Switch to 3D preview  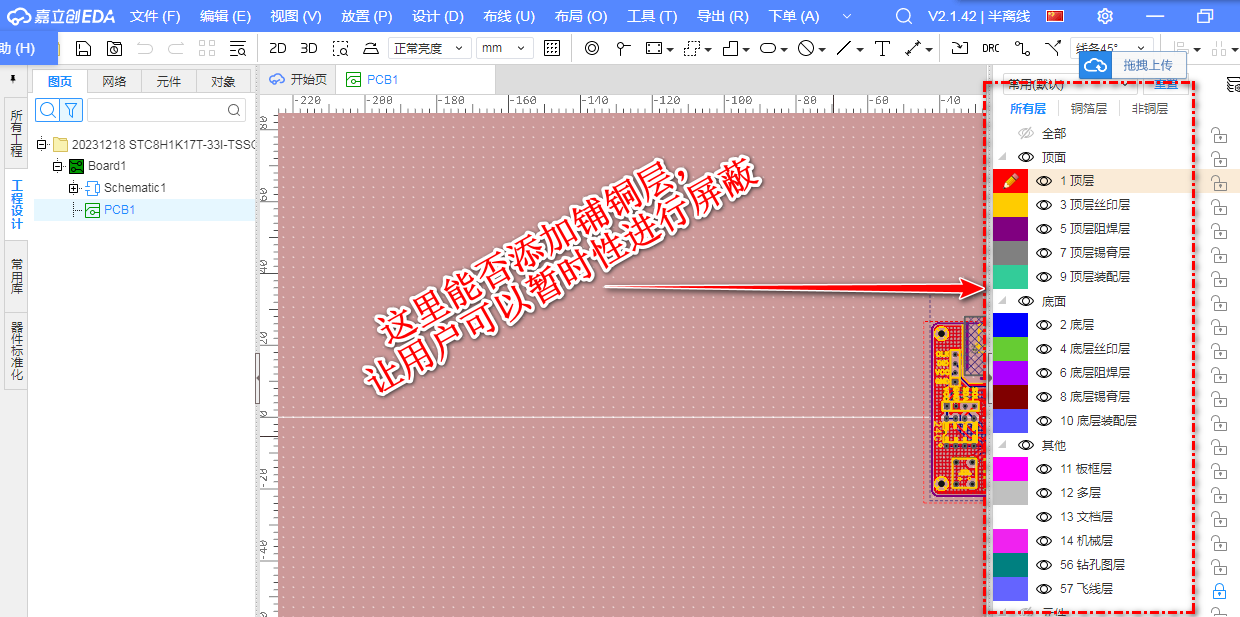(x=309, y=48)
